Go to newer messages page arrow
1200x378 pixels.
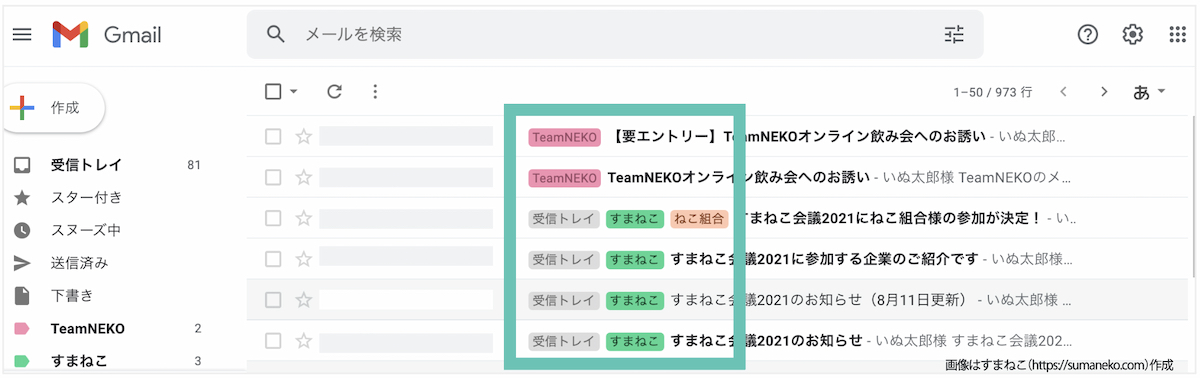click(x=1063, y=92)
